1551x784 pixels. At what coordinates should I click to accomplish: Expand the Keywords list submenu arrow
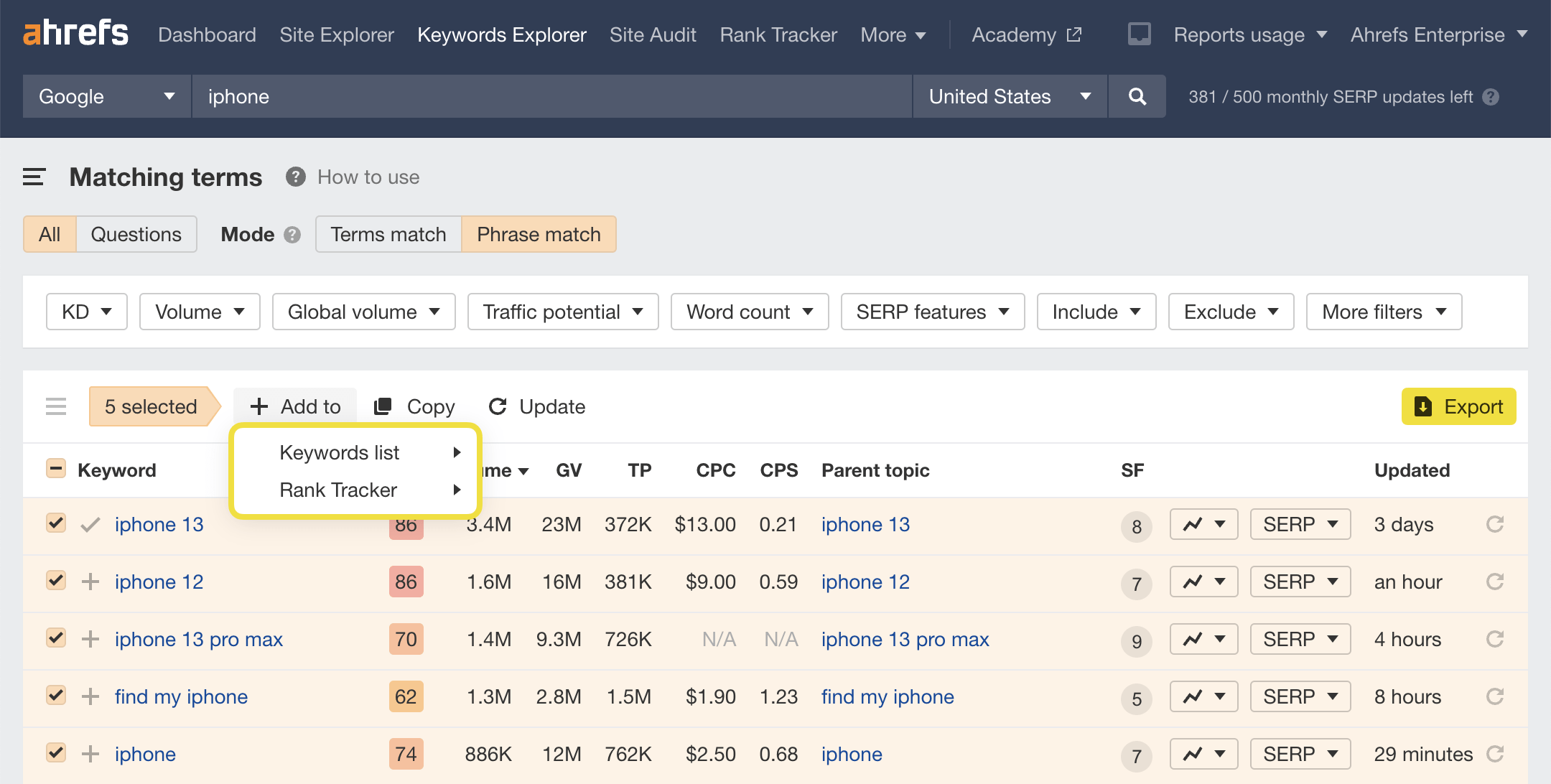[x=457, y=452]
